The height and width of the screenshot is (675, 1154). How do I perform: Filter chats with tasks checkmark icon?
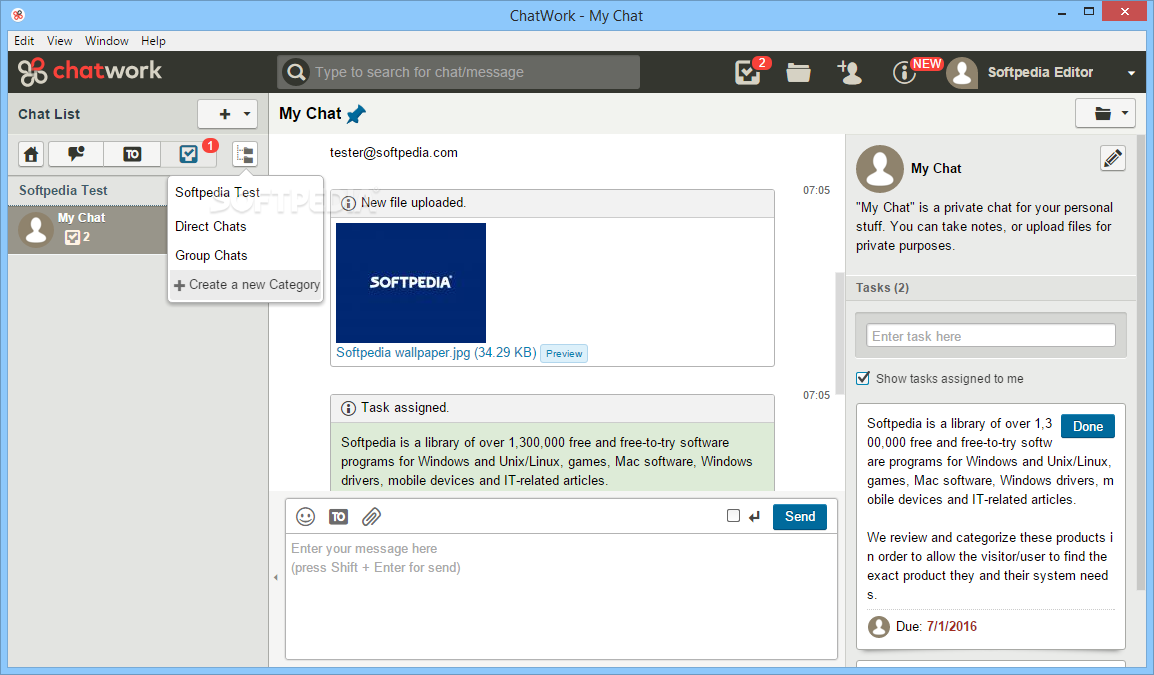tap(188, 154)
